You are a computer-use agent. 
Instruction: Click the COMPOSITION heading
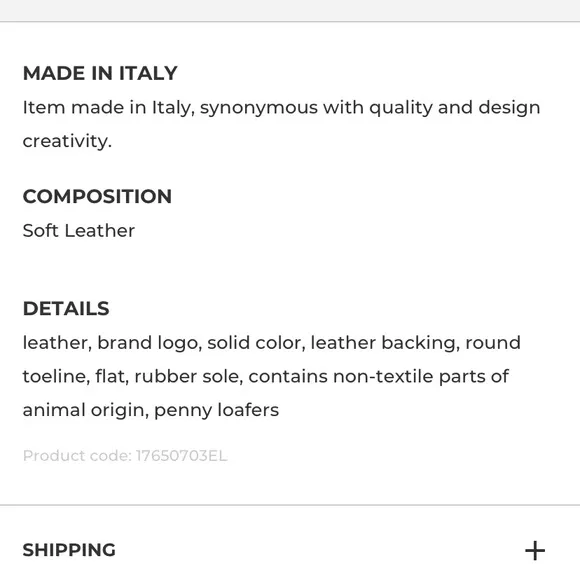(97, 196)
